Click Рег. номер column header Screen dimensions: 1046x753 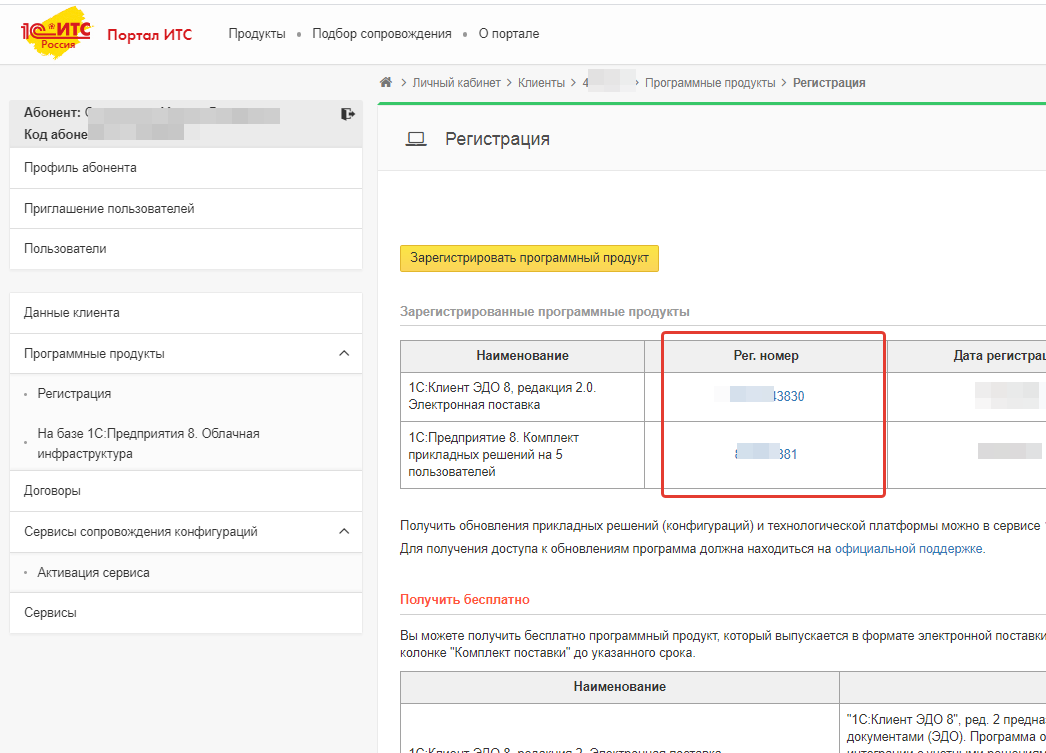click(x=766, y=356)
